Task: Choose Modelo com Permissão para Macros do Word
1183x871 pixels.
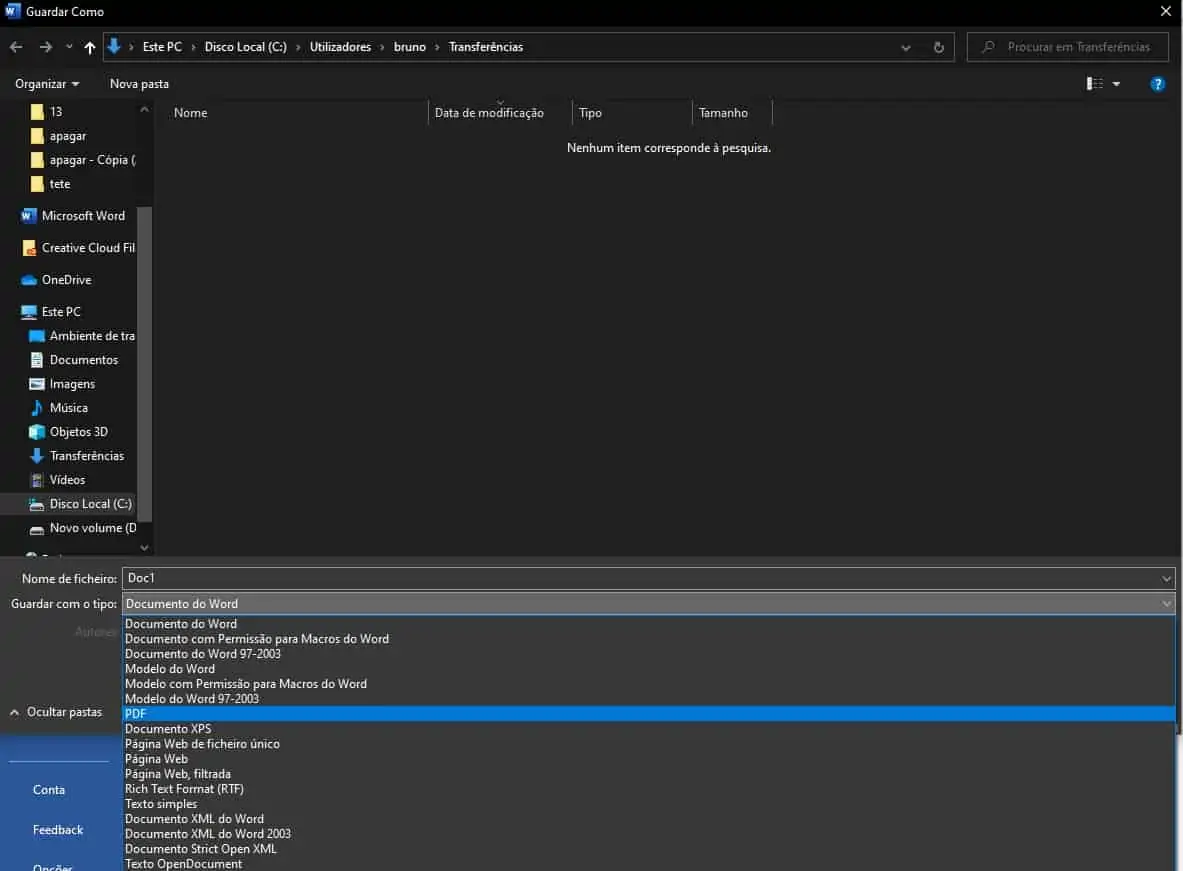Action: pyautogui.click(x=648, y=685)
